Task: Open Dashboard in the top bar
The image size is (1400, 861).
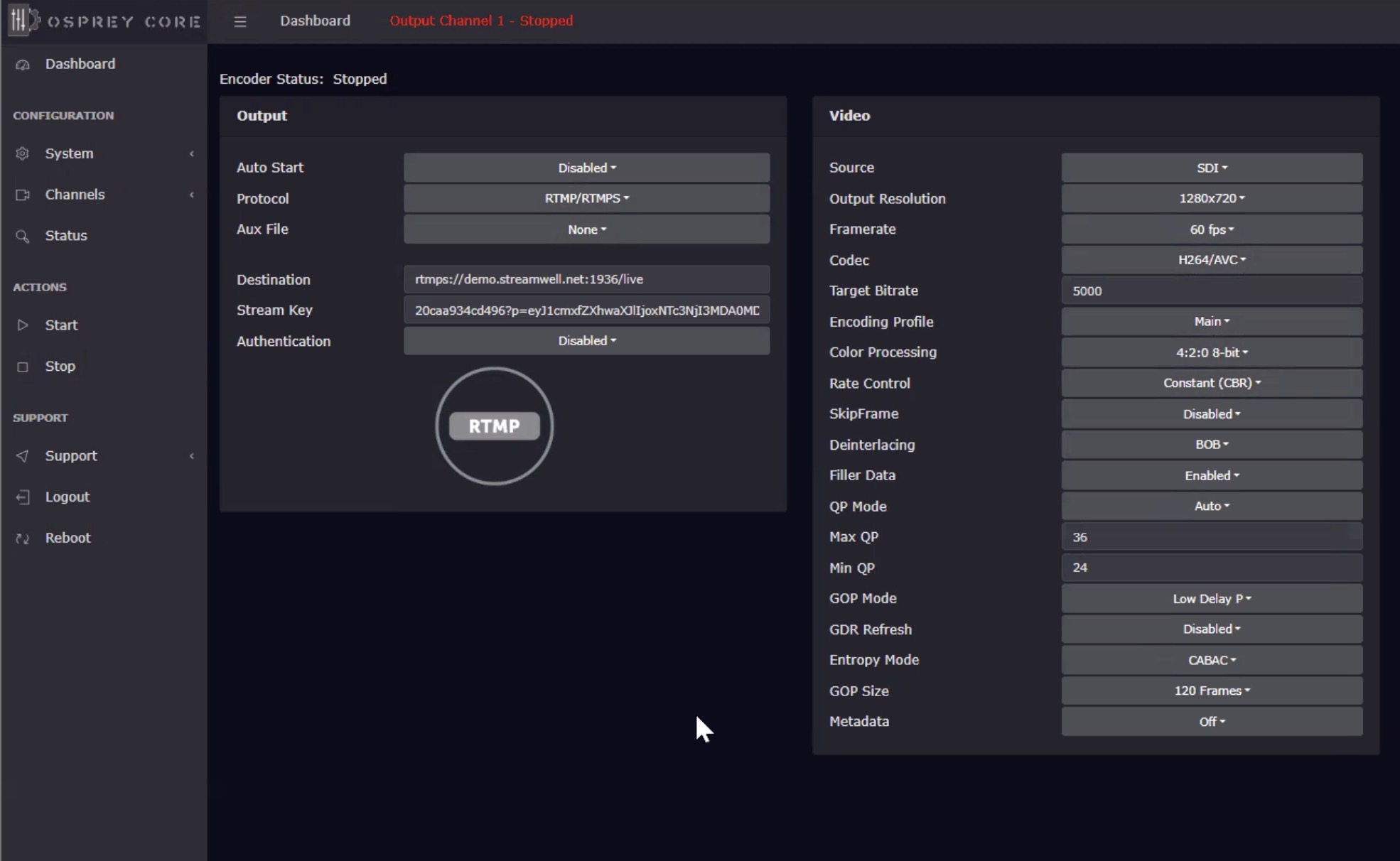Action: click(x=315, y=21)
